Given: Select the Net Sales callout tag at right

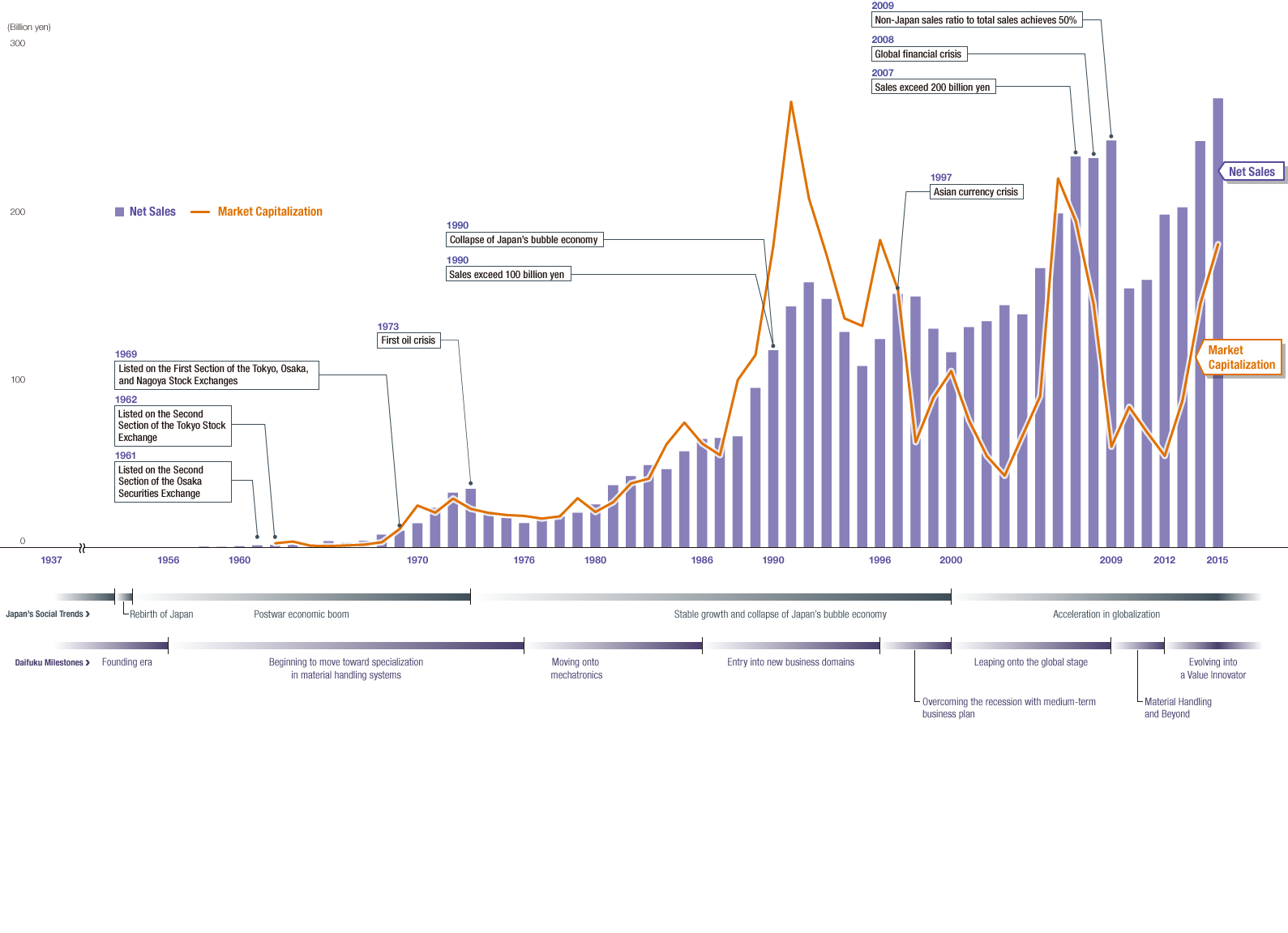Looking at the screenshot, I should point(1252,172).
